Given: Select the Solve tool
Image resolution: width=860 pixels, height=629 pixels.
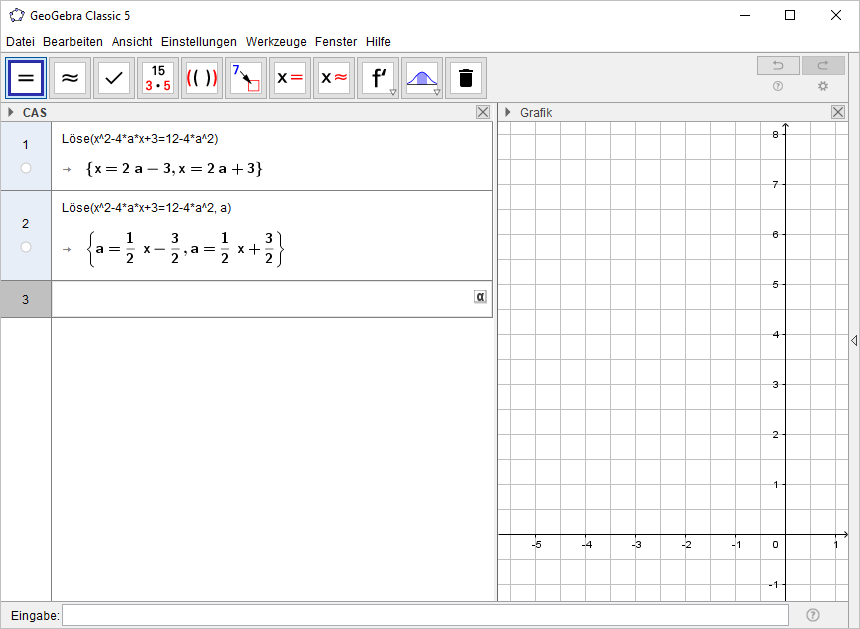Looking at the screenshot, I should (289, 77).
